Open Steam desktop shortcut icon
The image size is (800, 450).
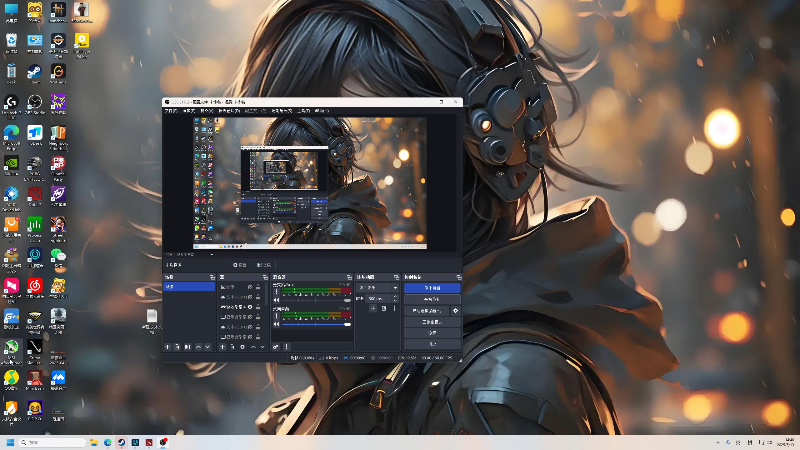[35, 73]
